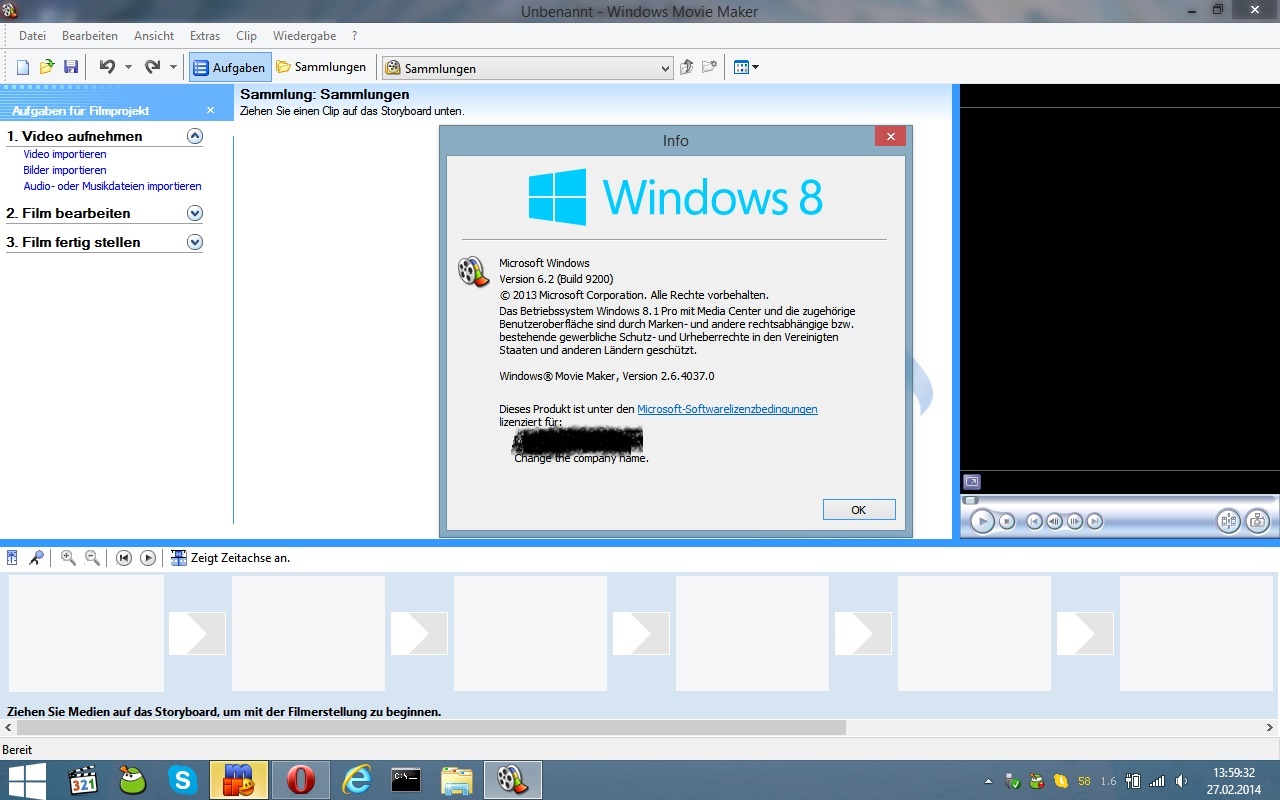Open File Explorer from the taskbar
The image size is (1280, 800).
click(x=457, y=780)
